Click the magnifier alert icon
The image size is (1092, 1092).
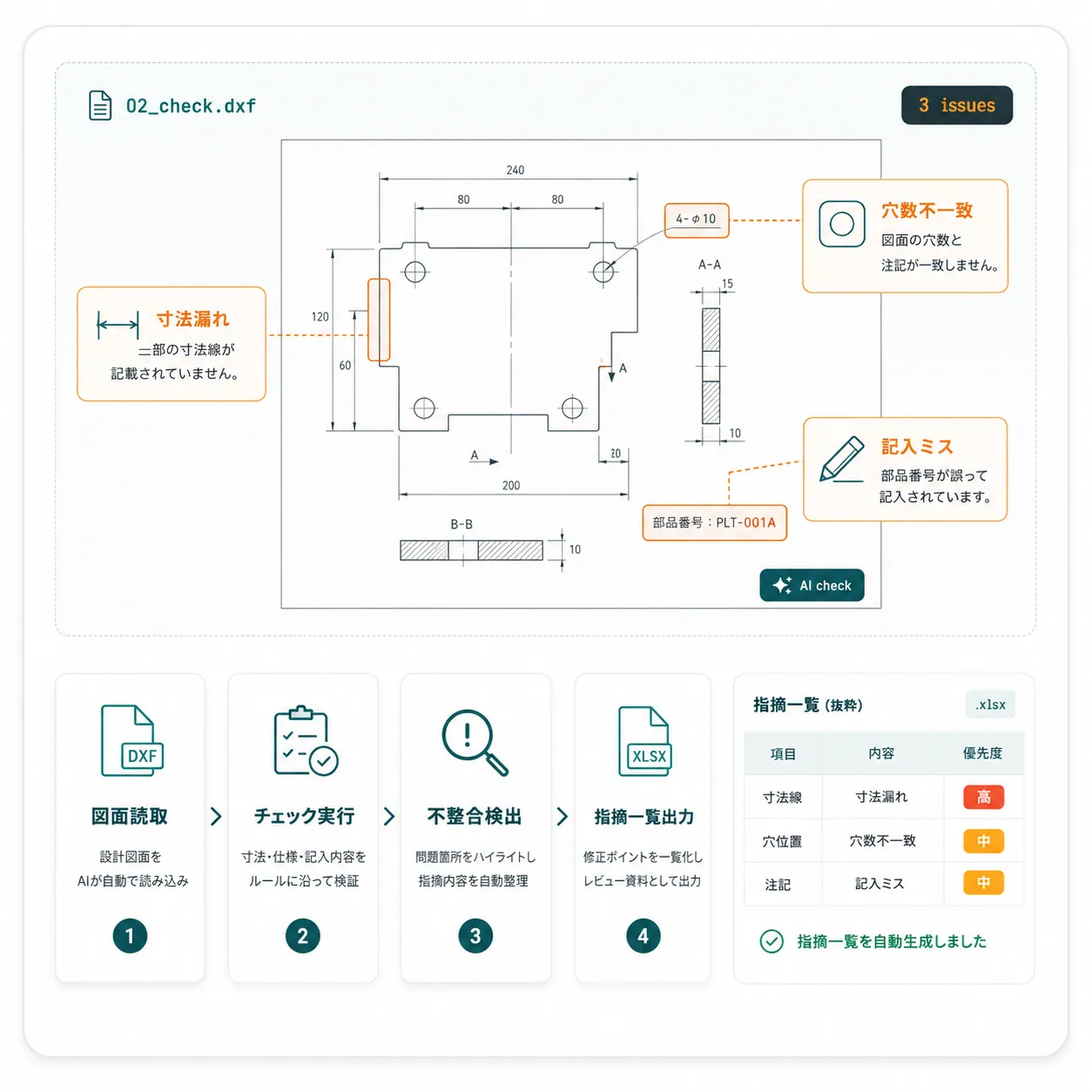pyautogui.click(x=475, y=742)
